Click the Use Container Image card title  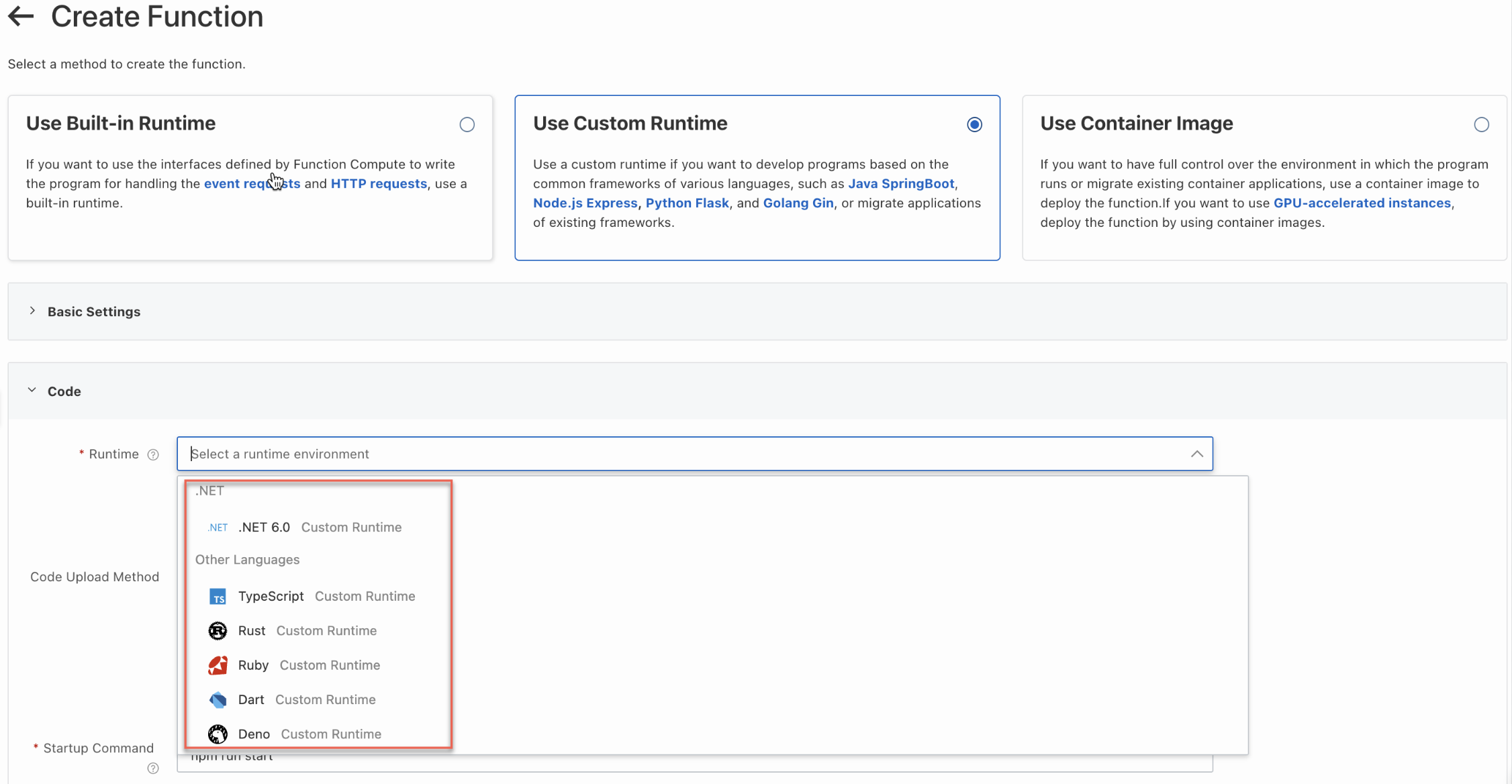point(1137,124)
